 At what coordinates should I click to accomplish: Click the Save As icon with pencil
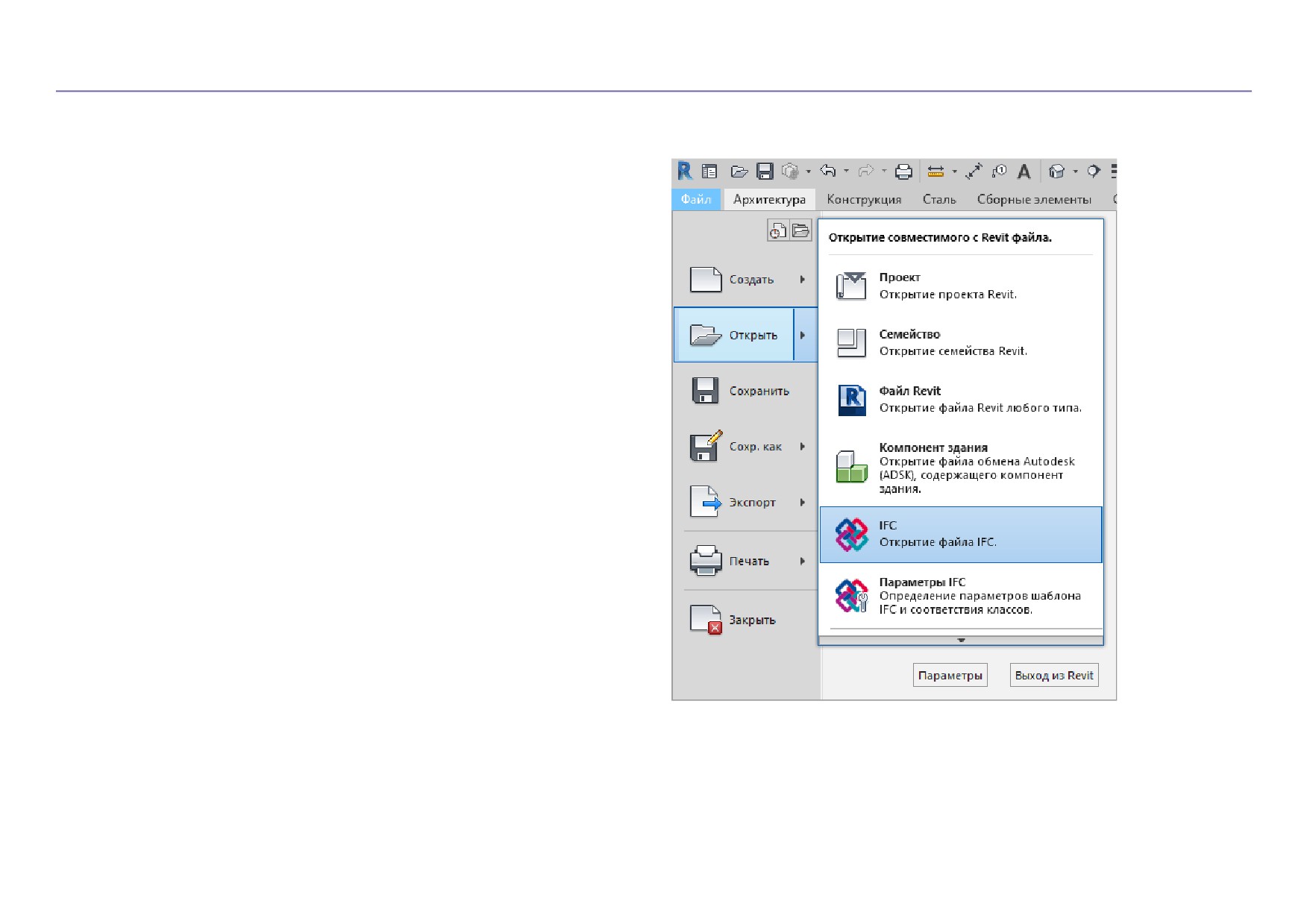706,446
